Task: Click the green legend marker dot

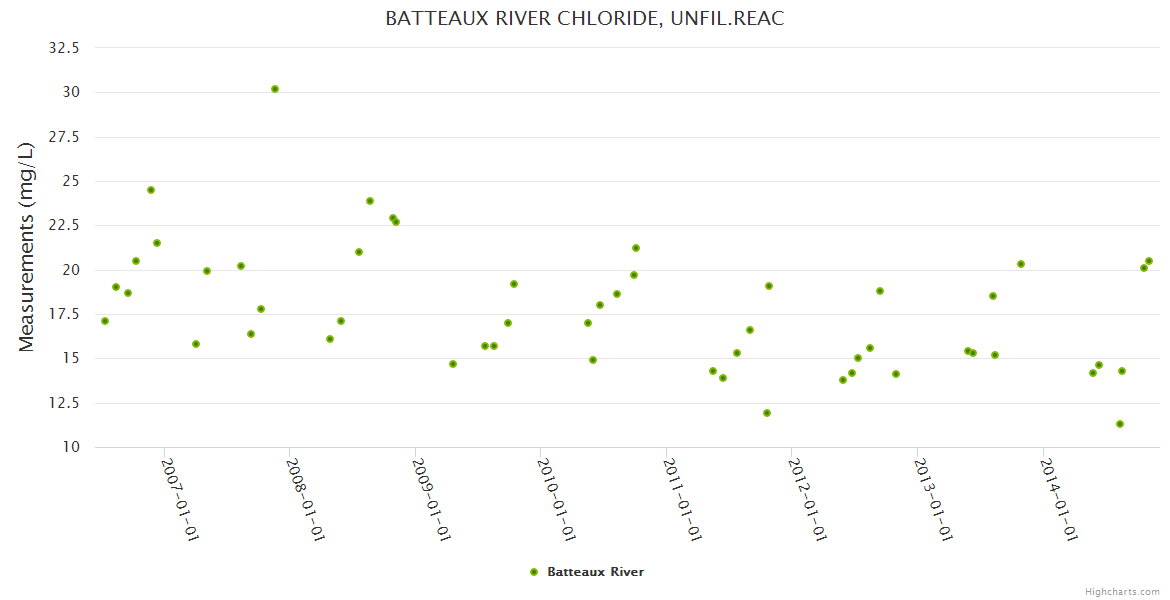Action: tap(533, 572)
